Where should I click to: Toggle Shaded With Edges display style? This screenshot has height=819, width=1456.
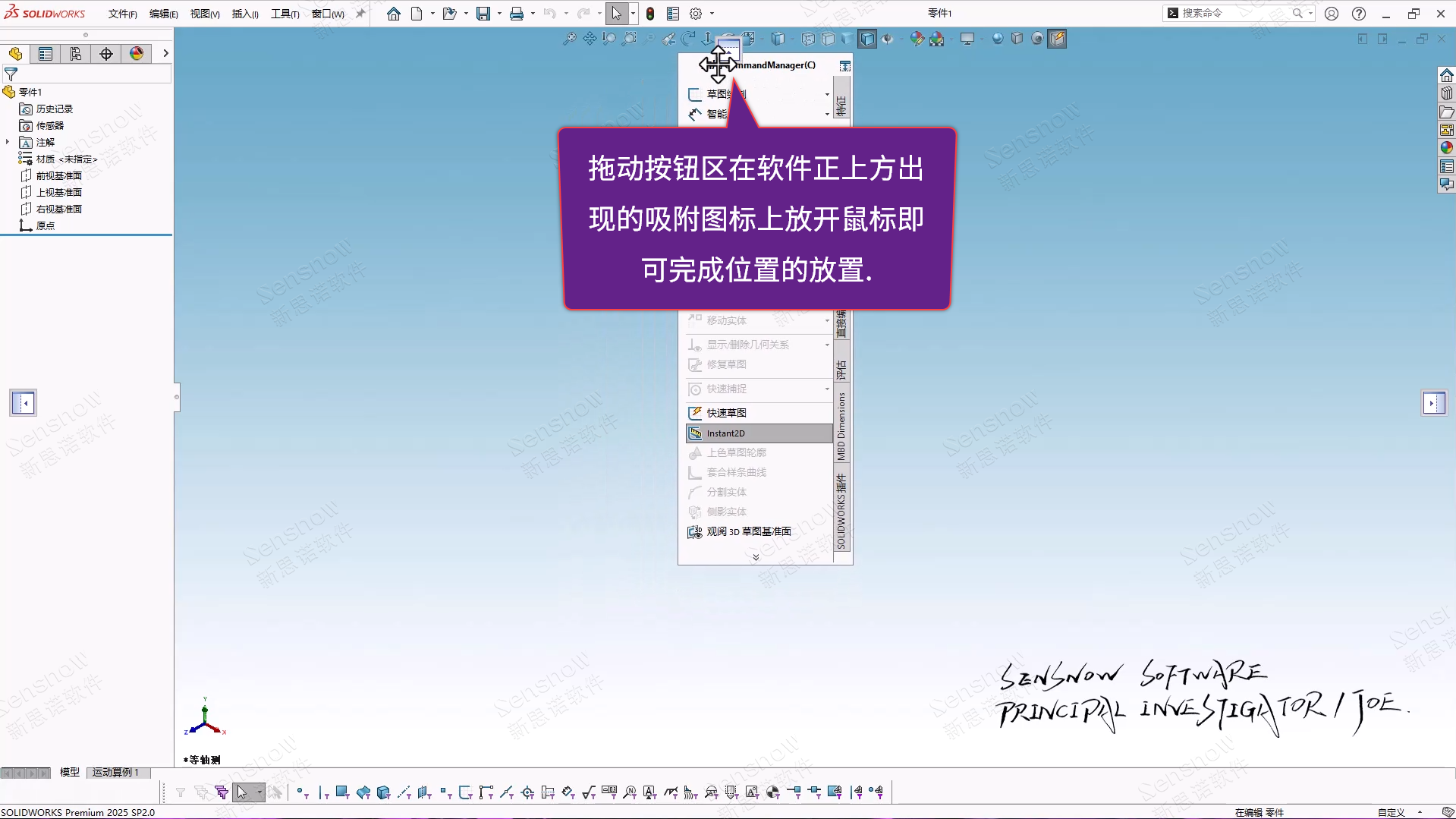[867, 39]
